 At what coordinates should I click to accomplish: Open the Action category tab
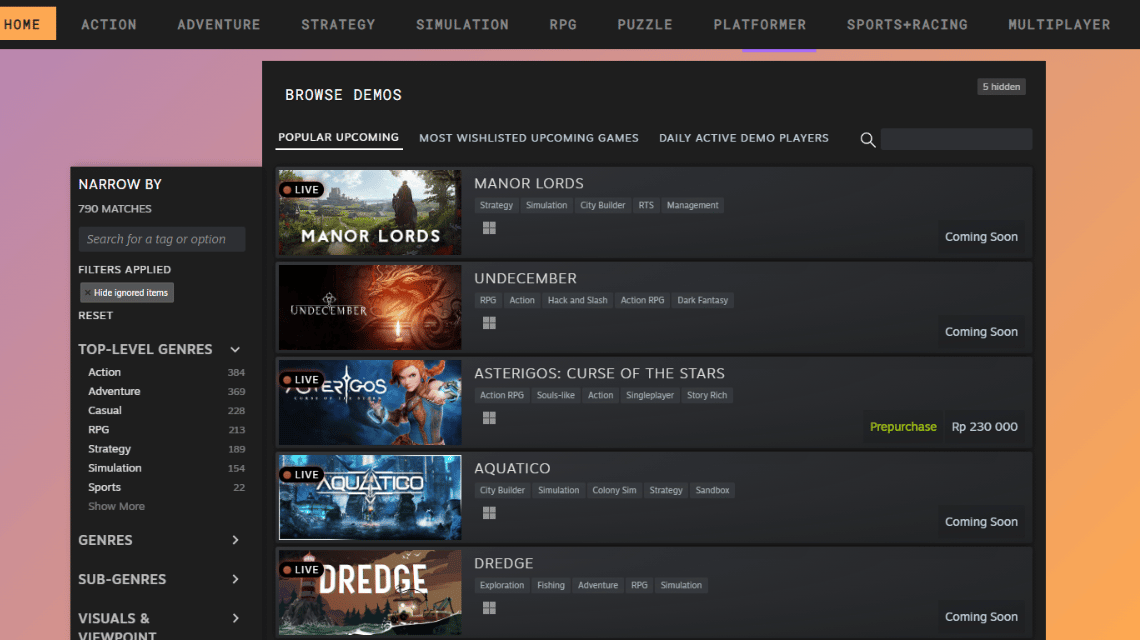click(x=109, y=25)
